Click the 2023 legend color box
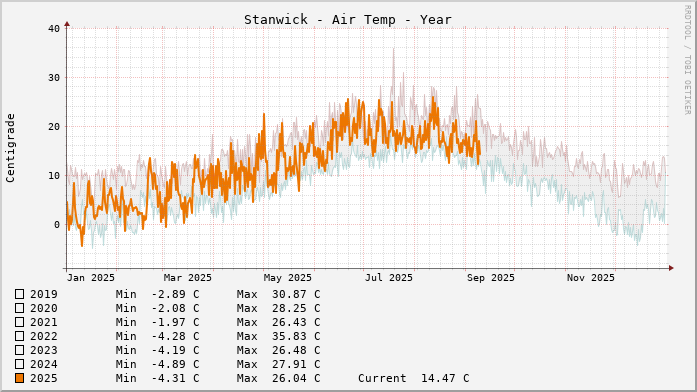The width and height of the screenshot is (697, 392). pos(20,350)
